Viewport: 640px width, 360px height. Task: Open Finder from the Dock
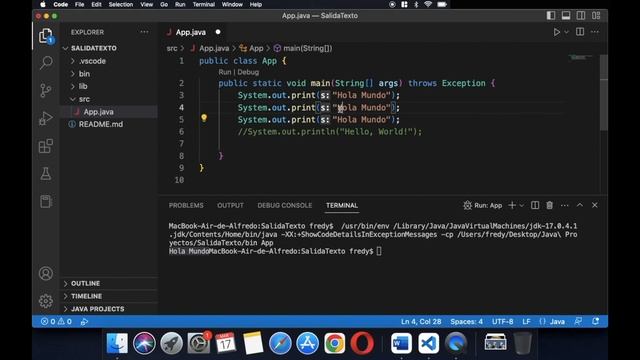(117, 343)
